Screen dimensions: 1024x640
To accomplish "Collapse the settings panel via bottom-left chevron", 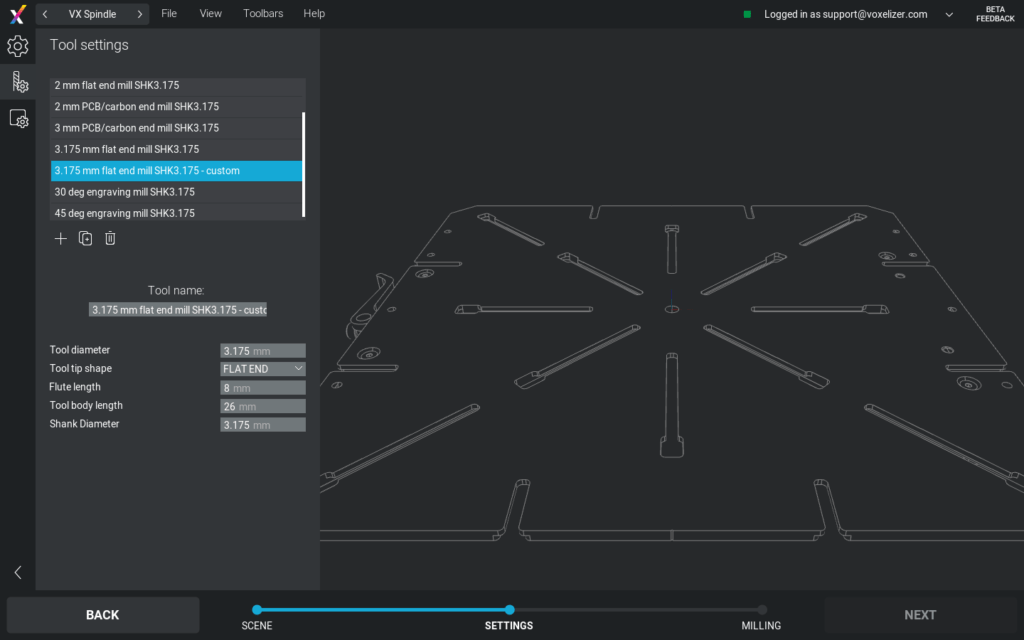I will pyautogui.click(x=17, y=572).
